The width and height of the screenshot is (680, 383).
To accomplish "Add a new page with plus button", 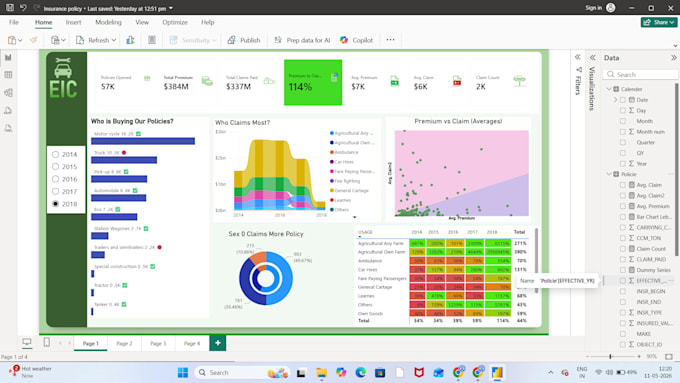I will [x=218, y=343].
